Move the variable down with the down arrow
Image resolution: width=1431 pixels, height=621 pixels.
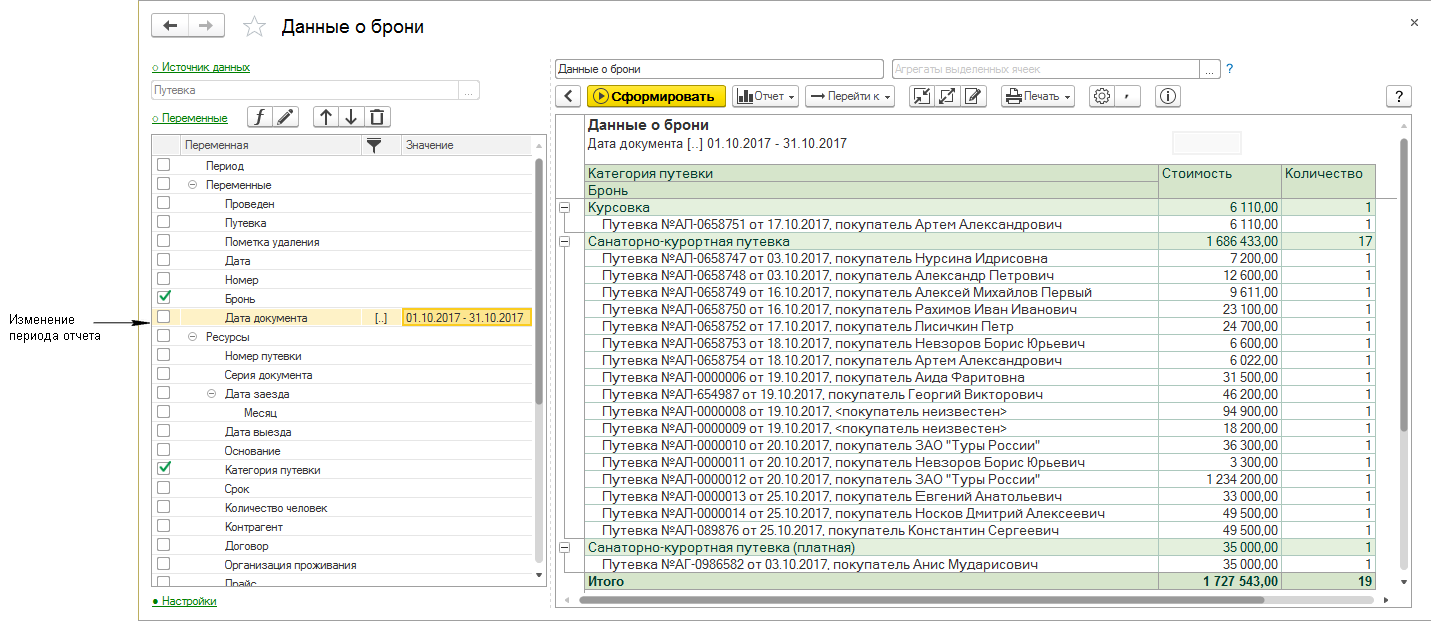(351, 117)
